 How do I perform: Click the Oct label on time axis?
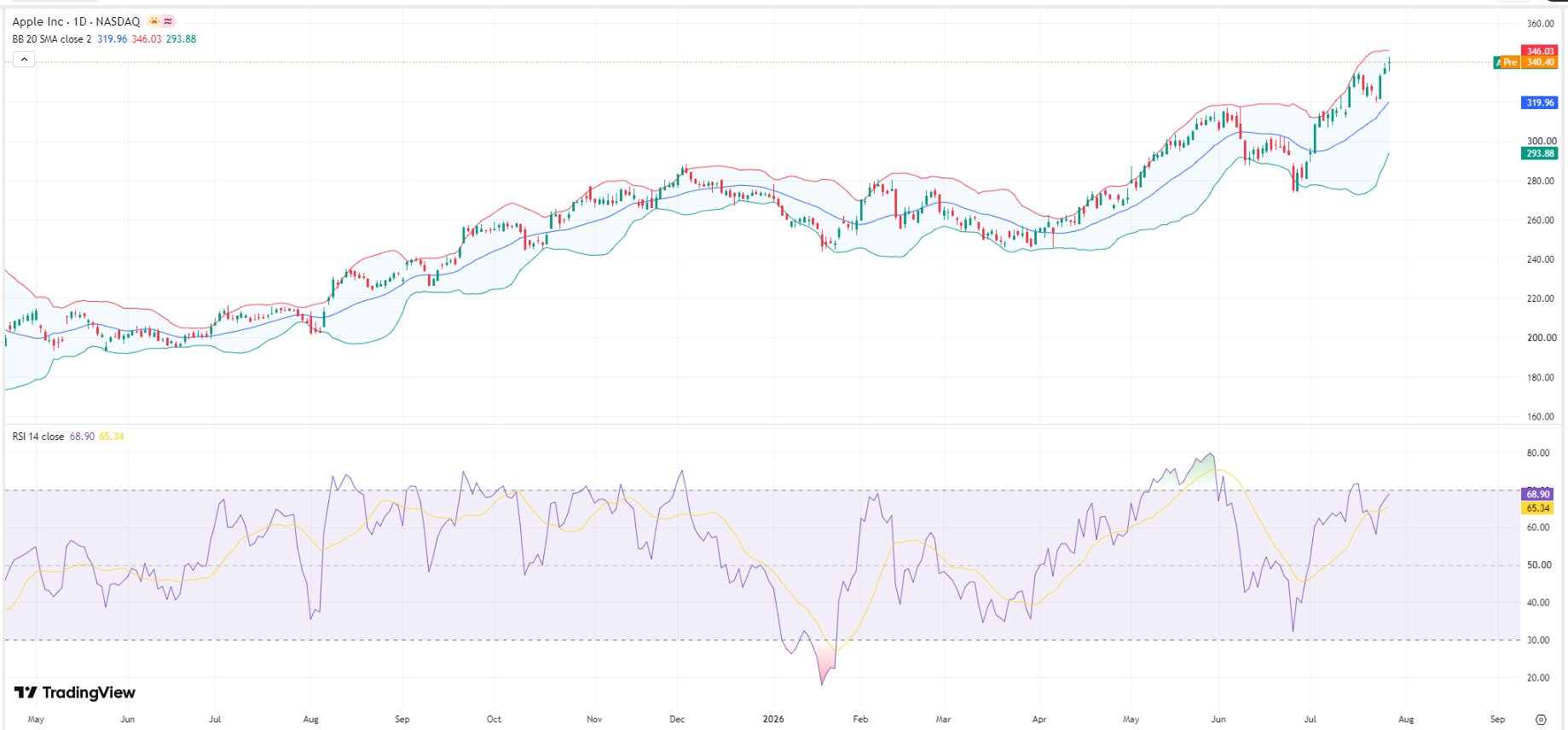[x=494, y=719]
